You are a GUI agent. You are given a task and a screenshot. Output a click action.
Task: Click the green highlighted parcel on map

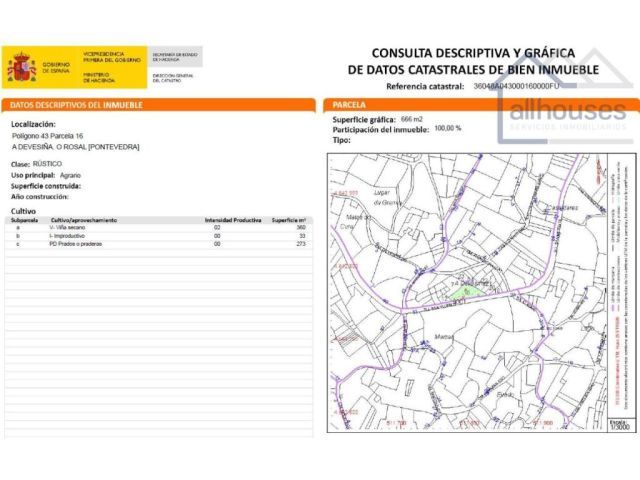click(x=467, y=291)
